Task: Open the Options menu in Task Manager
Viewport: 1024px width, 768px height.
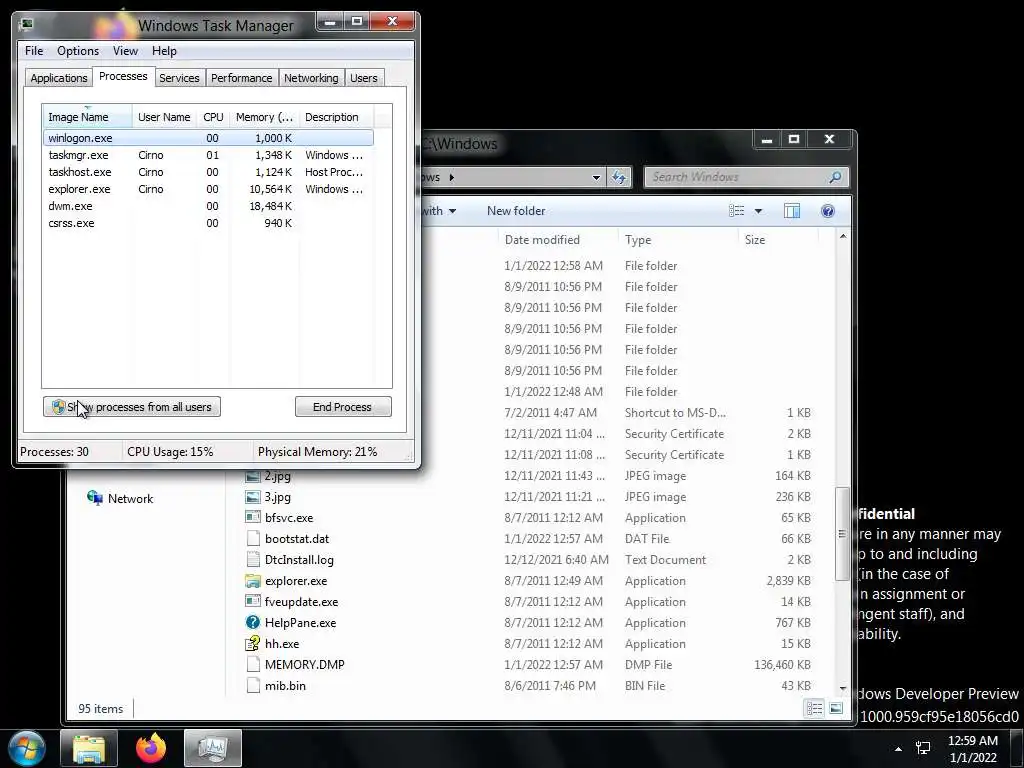Action: (78, 51)
